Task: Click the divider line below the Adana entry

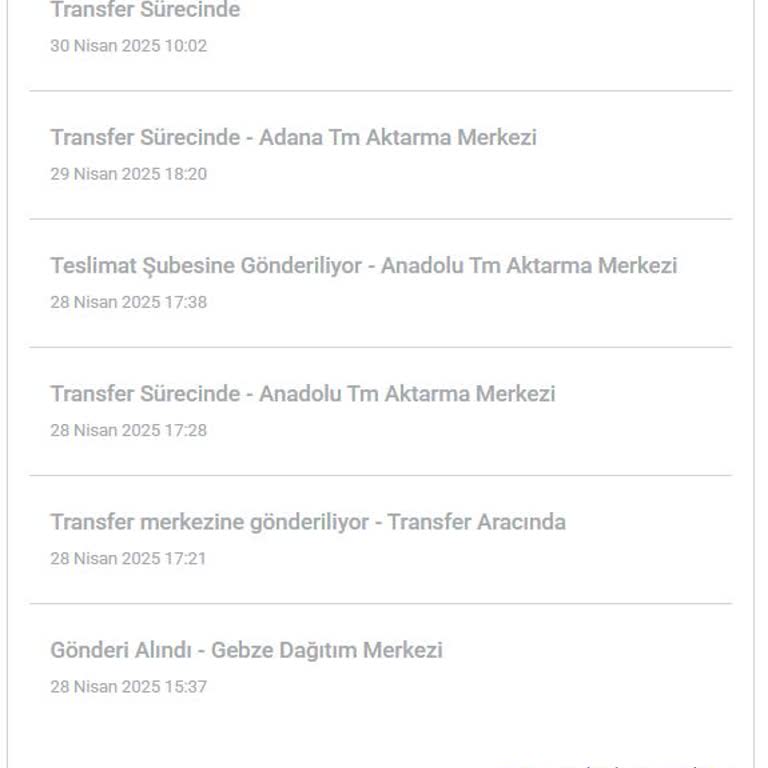Action: [x=381, y=219]
